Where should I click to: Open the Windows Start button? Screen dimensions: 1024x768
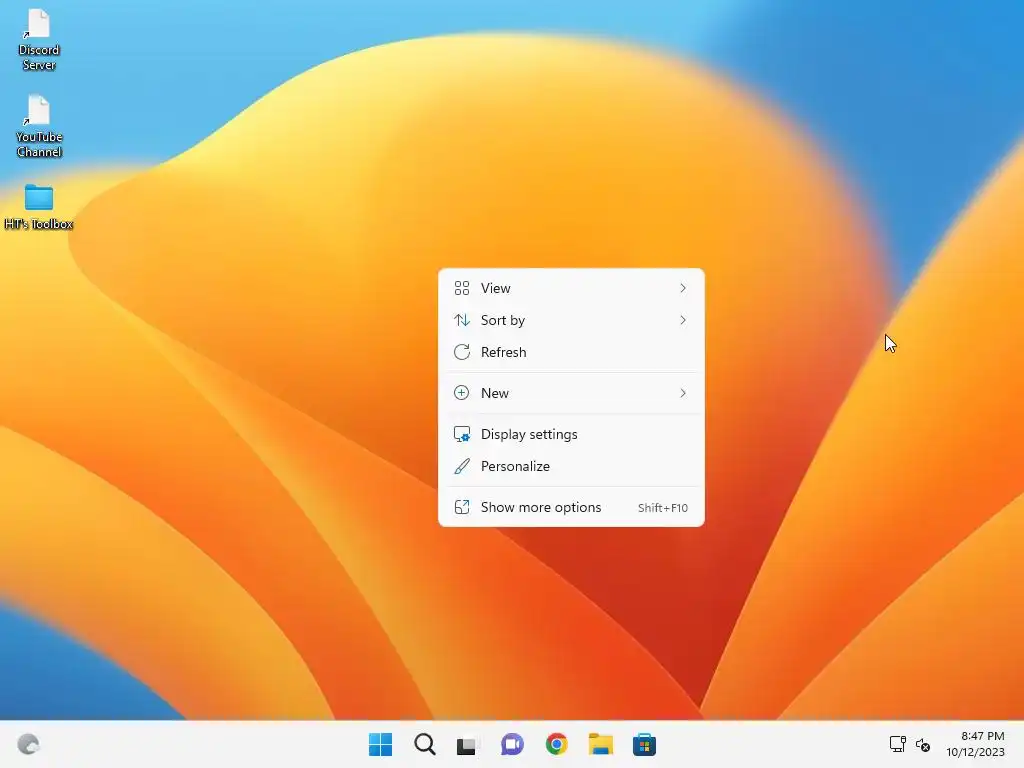tap(380, 744)
